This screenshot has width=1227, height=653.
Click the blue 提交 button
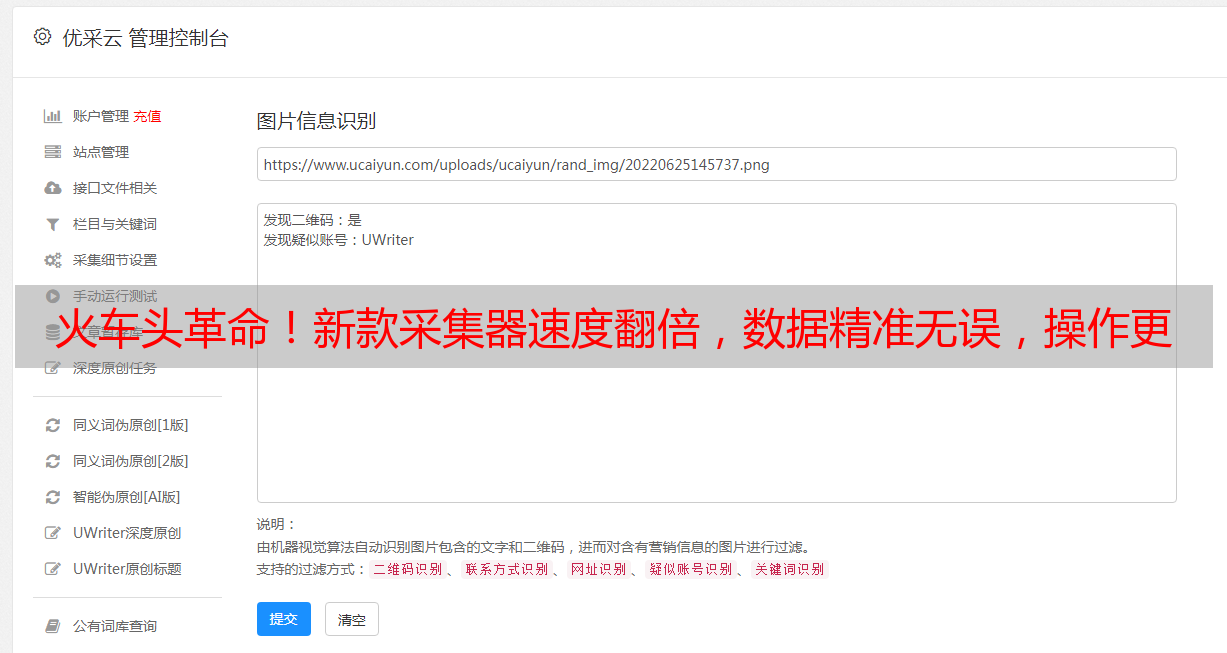[284, 619]
